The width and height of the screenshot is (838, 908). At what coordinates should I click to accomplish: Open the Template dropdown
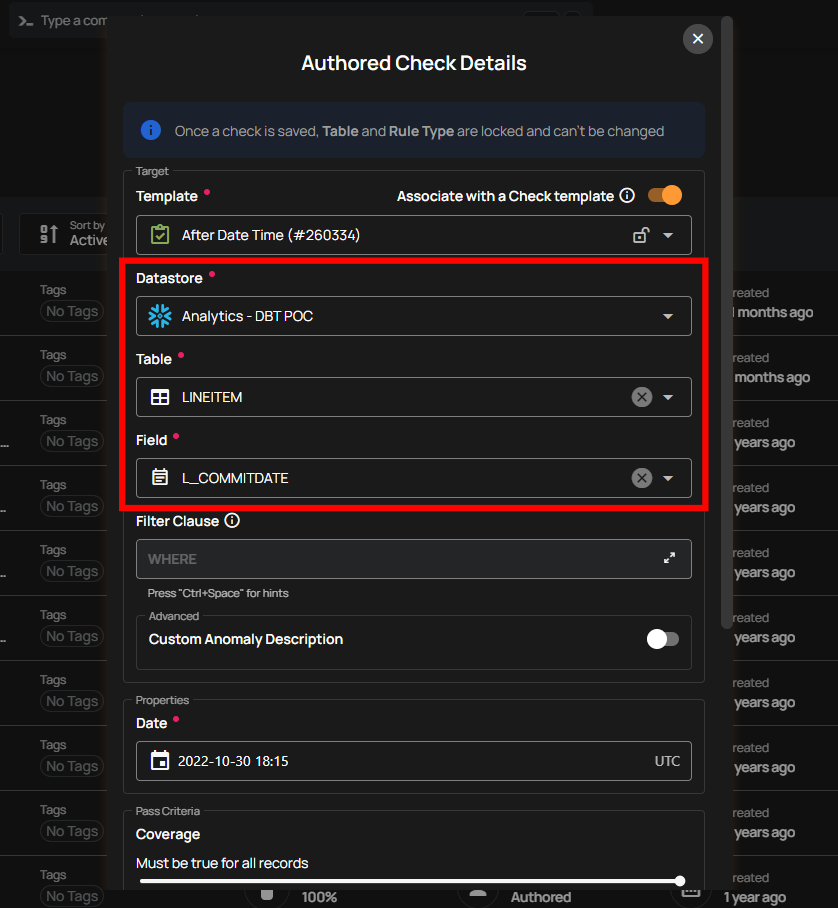coord(669,236)
